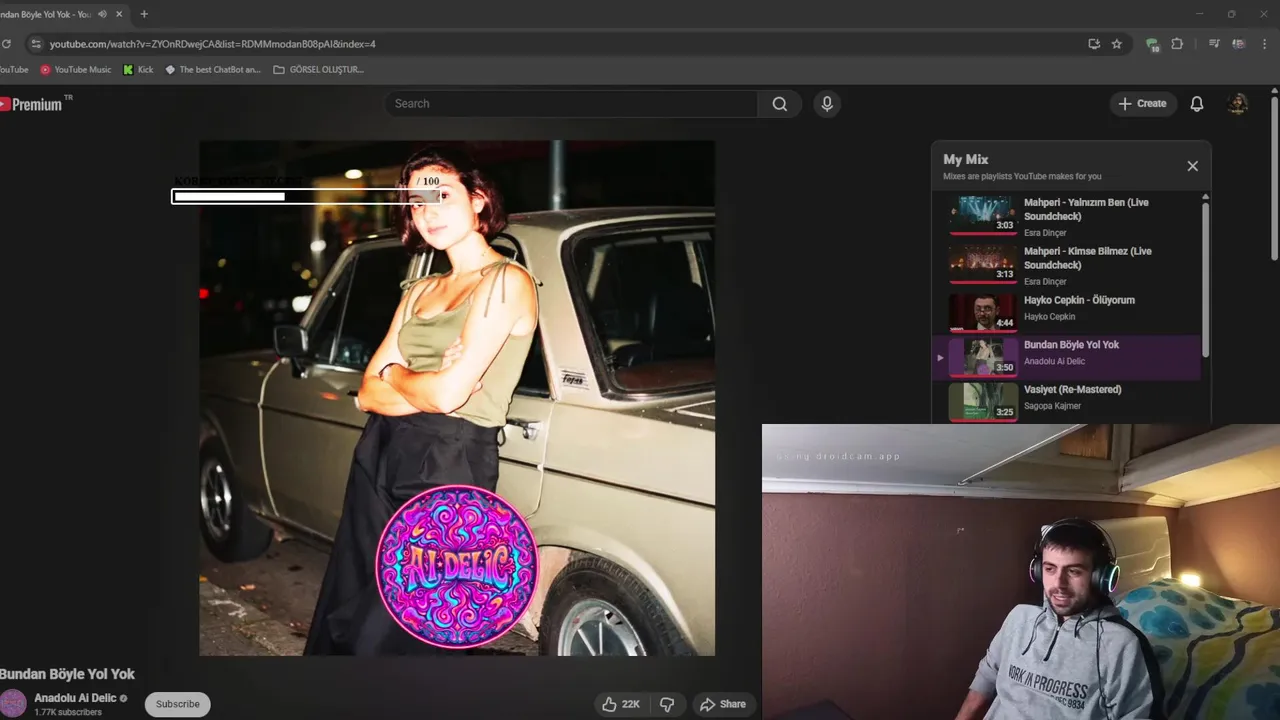Viewport: 1280px width, 720px height.
Task: Open the GÖRSEL OLUŞTUR bookmark folder
Action: coord(318,70)
